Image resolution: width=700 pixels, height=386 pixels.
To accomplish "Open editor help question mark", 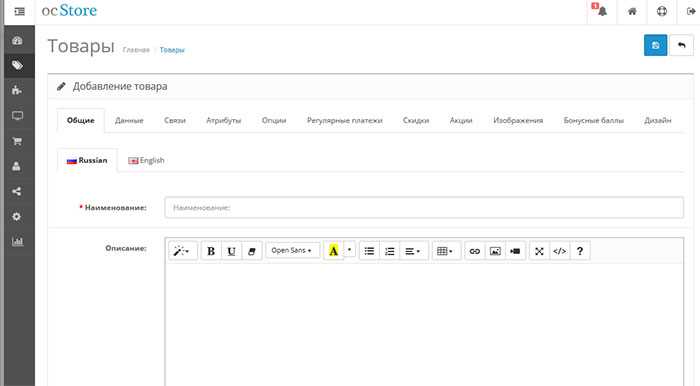I will tap(580, 251).
